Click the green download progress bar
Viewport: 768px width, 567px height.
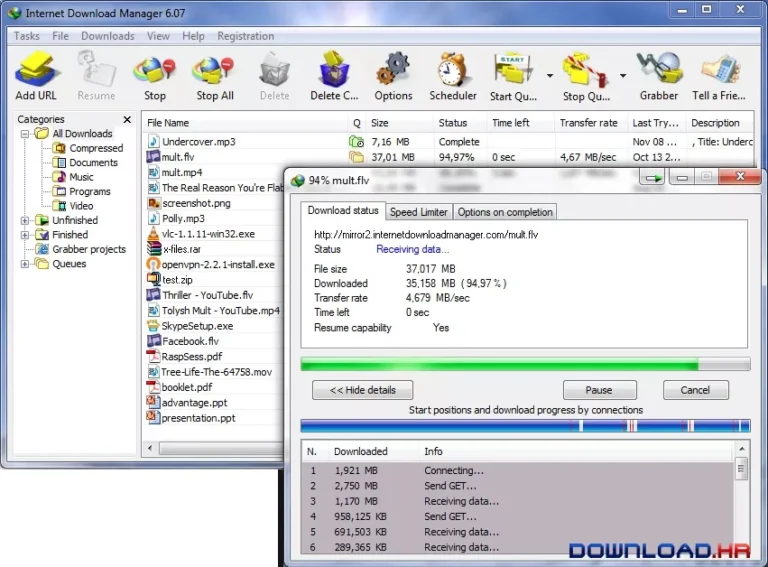pos(525,364)
